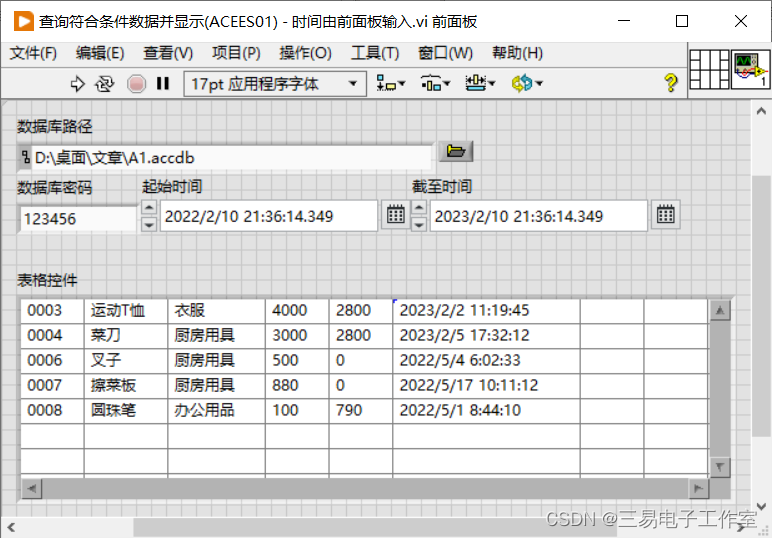Select table cell 4000

coord(297,311)
